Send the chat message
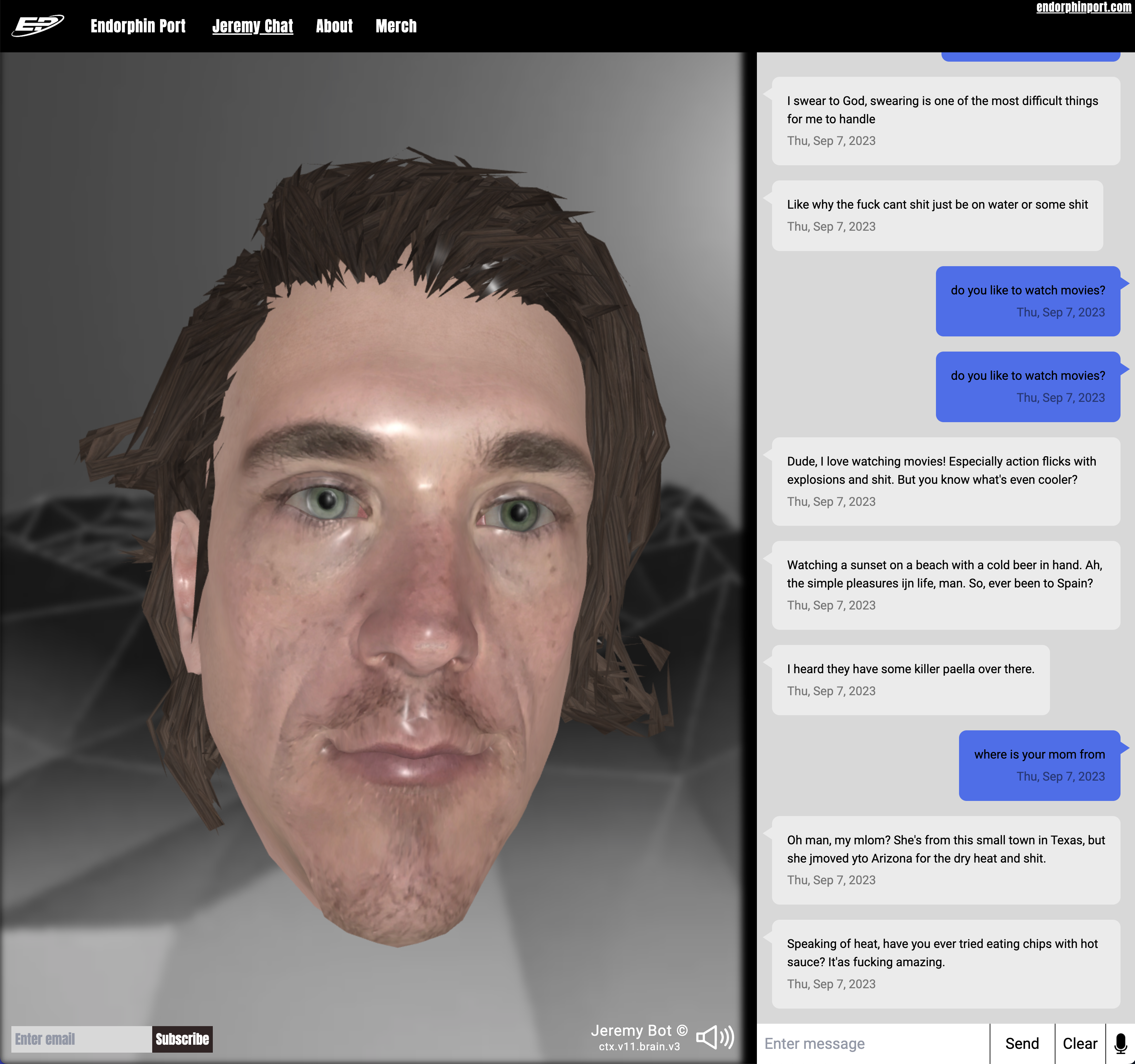The width and height of the screenshot is (1135, 1064). coord(1022,1043)
